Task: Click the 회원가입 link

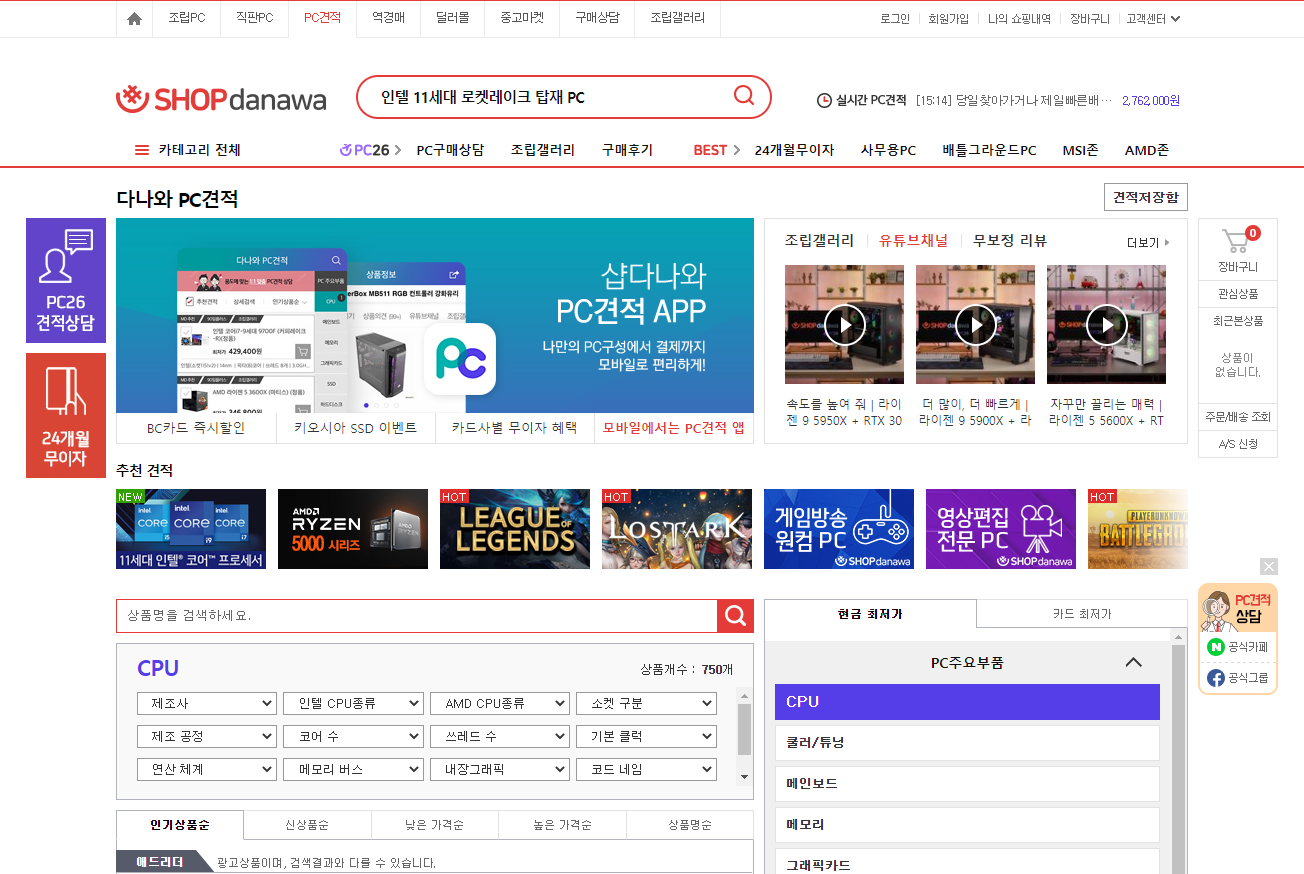Action: pos(948,19)
